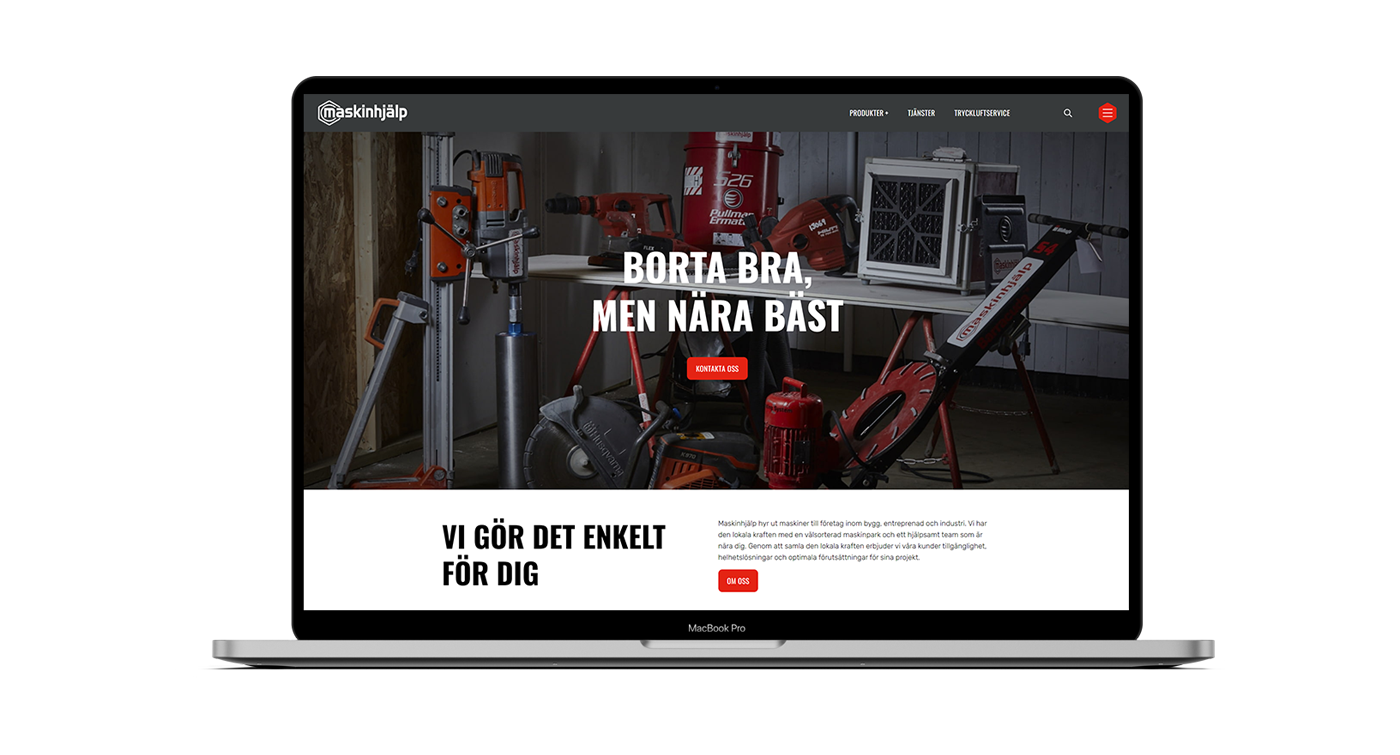Screen dimensions: 1400x755
Task: Select Tryckluftservice in the navigation
Action: pyautogui.click(x=981, y=113)
